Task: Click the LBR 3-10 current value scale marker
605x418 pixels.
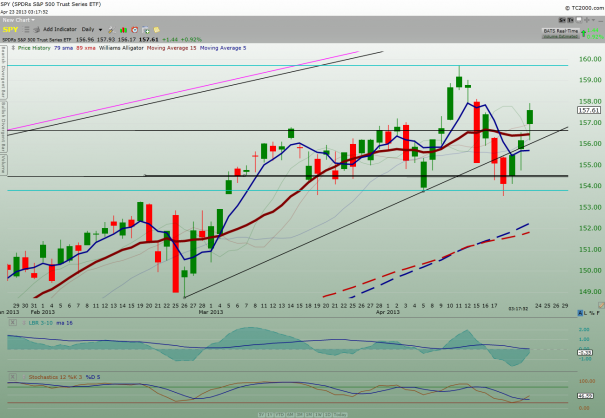Action: pos(585,352)
